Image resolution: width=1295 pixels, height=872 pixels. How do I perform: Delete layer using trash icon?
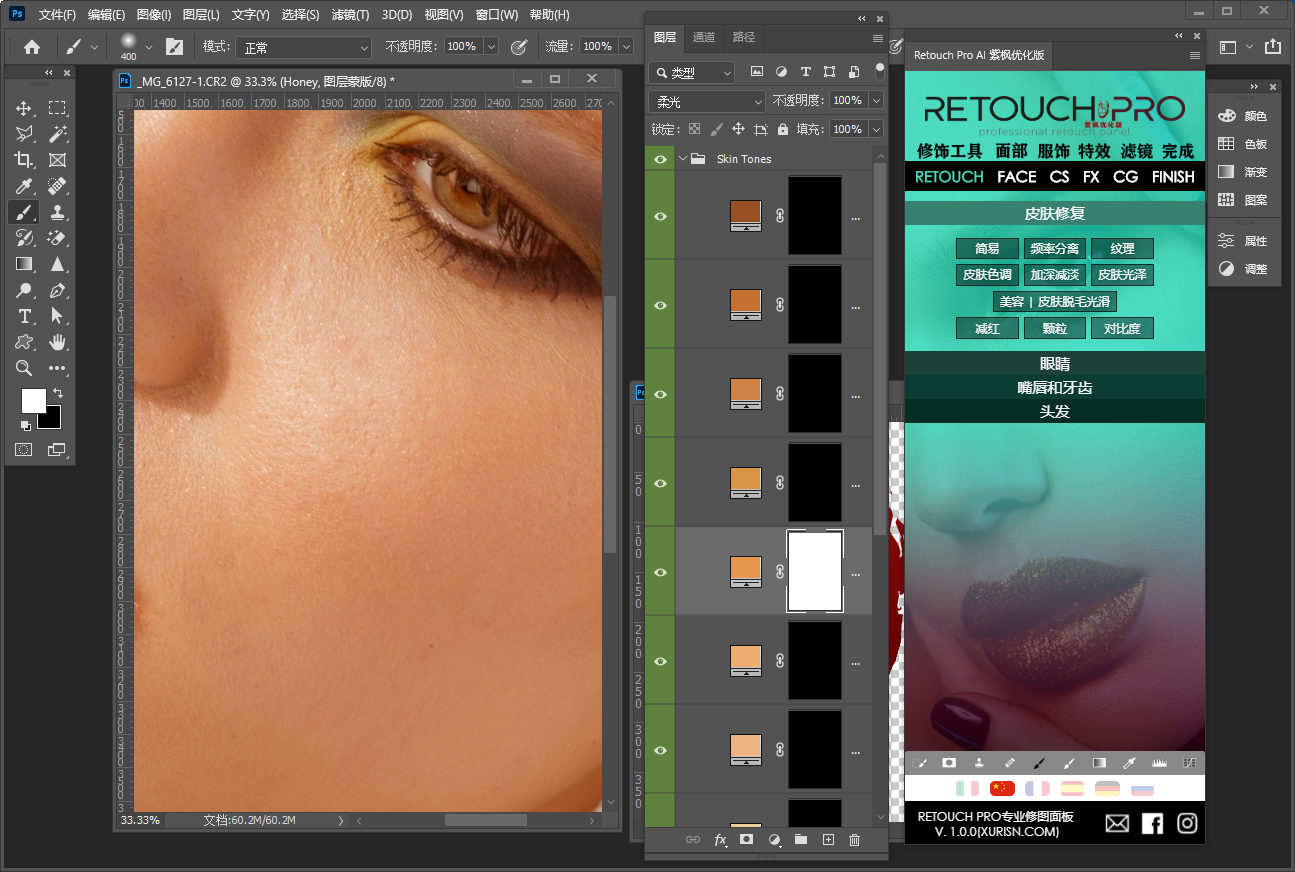tap(854, 840)
